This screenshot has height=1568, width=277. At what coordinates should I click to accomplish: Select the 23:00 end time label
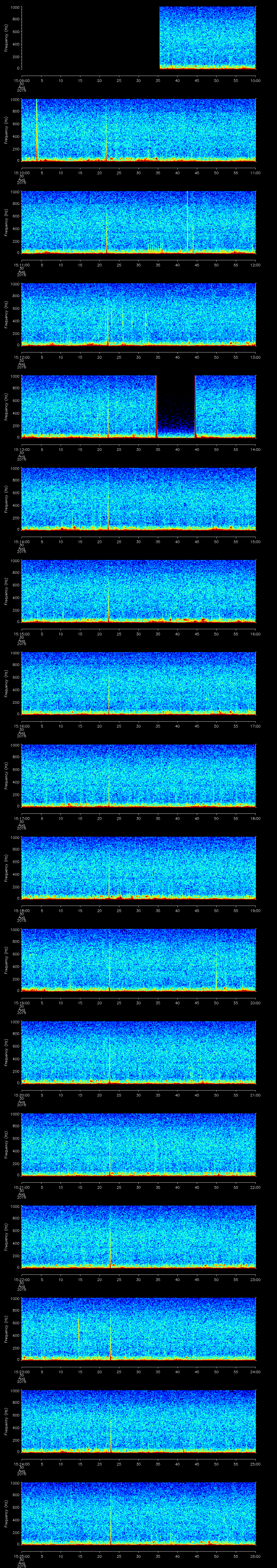255,1279
